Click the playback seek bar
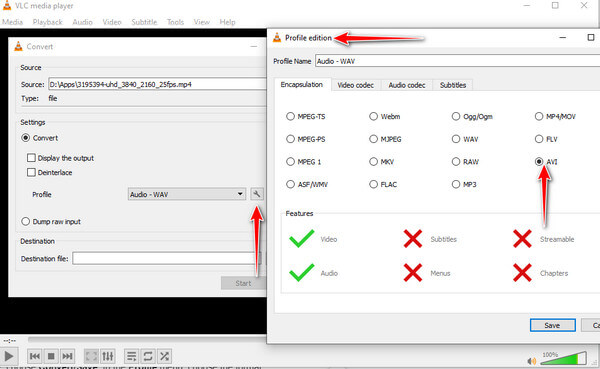This screenshot has height=369, width=600. coord(147,340)
